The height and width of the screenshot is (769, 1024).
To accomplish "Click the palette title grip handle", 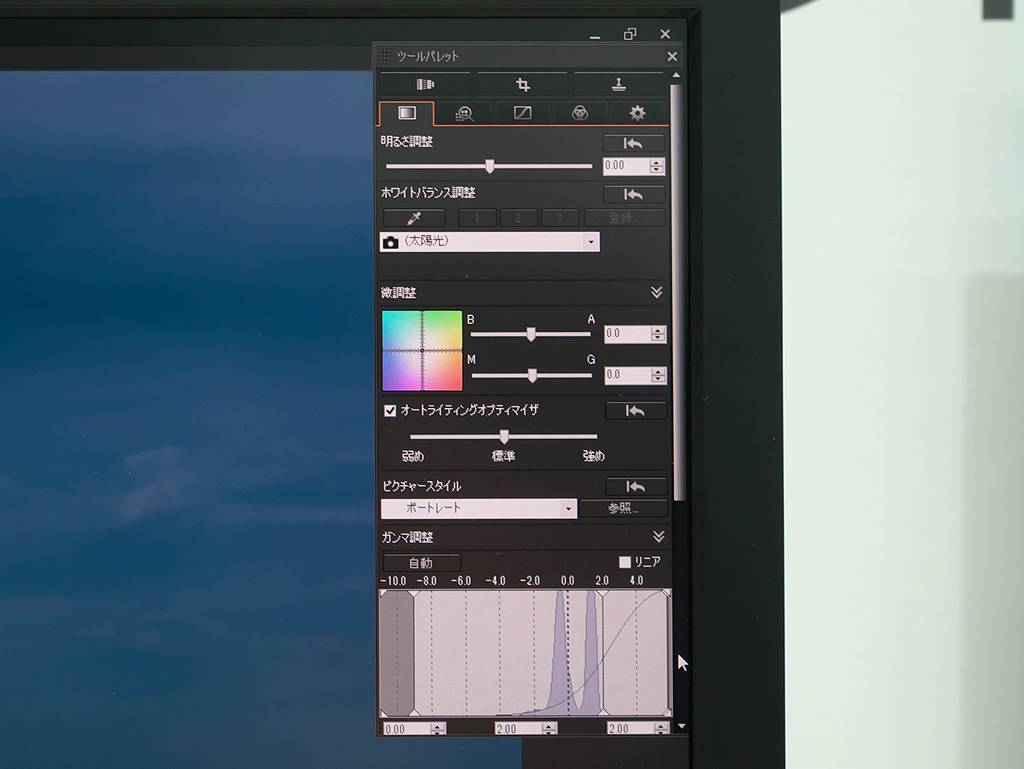I will point(385,57).
